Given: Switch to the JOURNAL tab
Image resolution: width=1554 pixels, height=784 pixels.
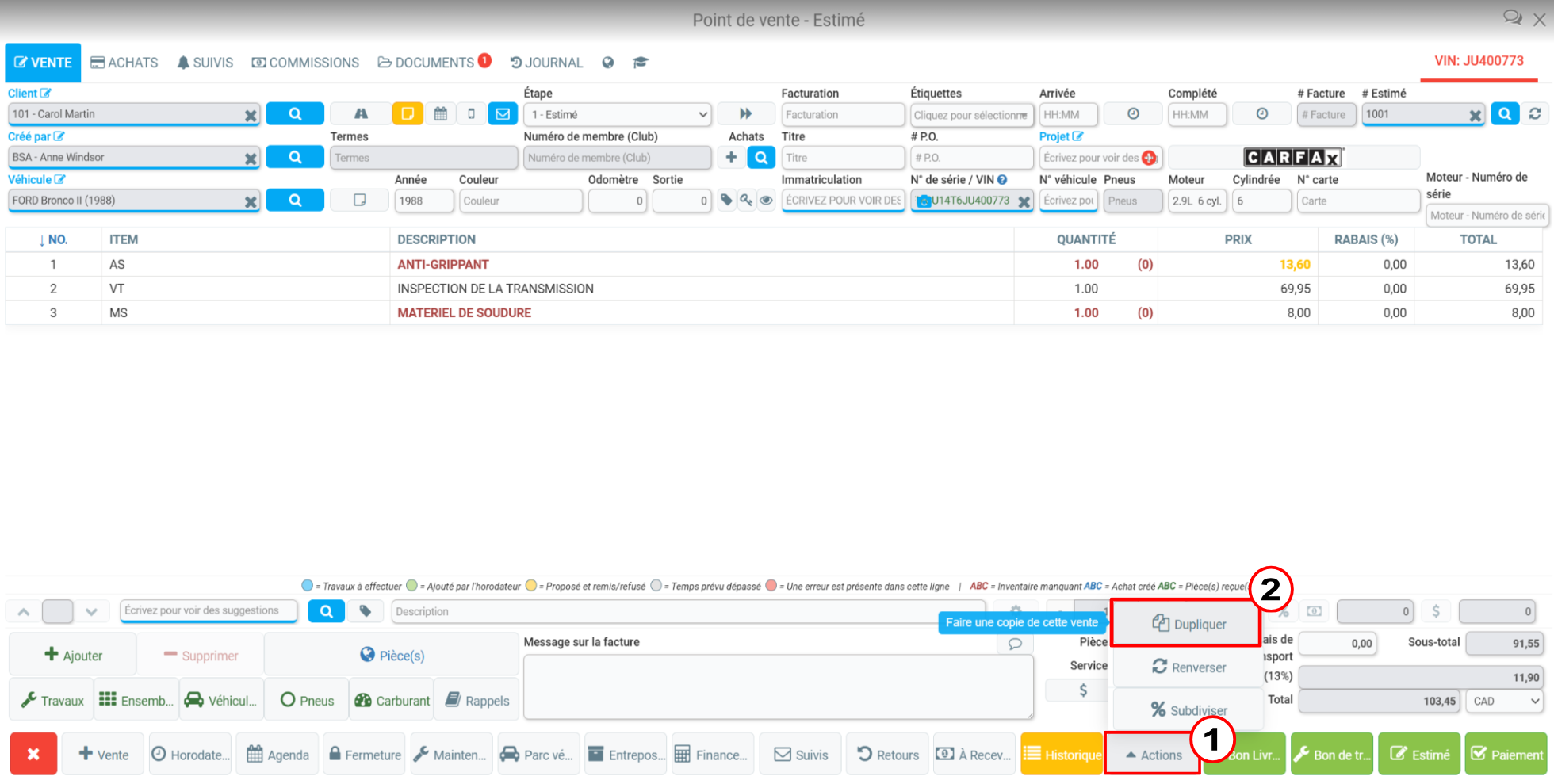Looking at the screenshot, I should pos(546,63).
